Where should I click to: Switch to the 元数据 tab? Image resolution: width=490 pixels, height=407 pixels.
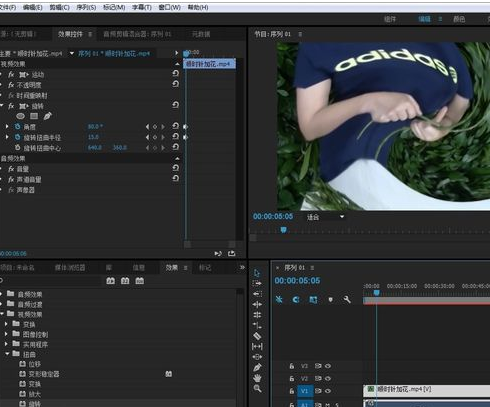(201, 34)
